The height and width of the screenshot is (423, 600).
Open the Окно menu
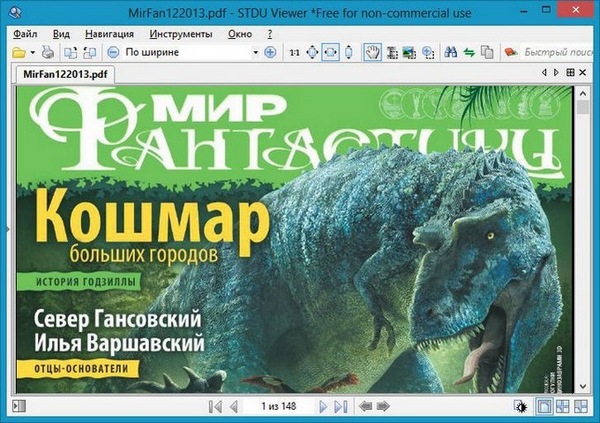[x=240, y=34]
